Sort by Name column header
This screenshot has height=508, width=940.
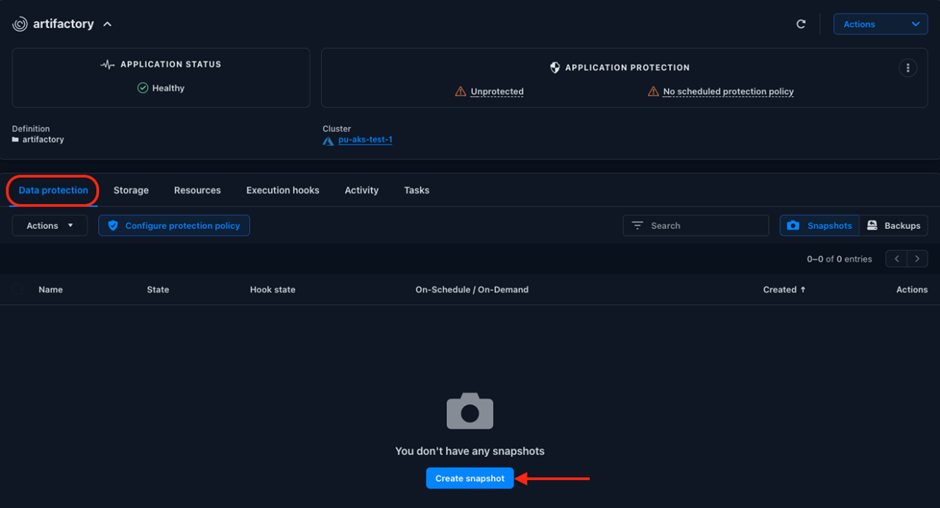pyautogui.click(x=50, y=290)
